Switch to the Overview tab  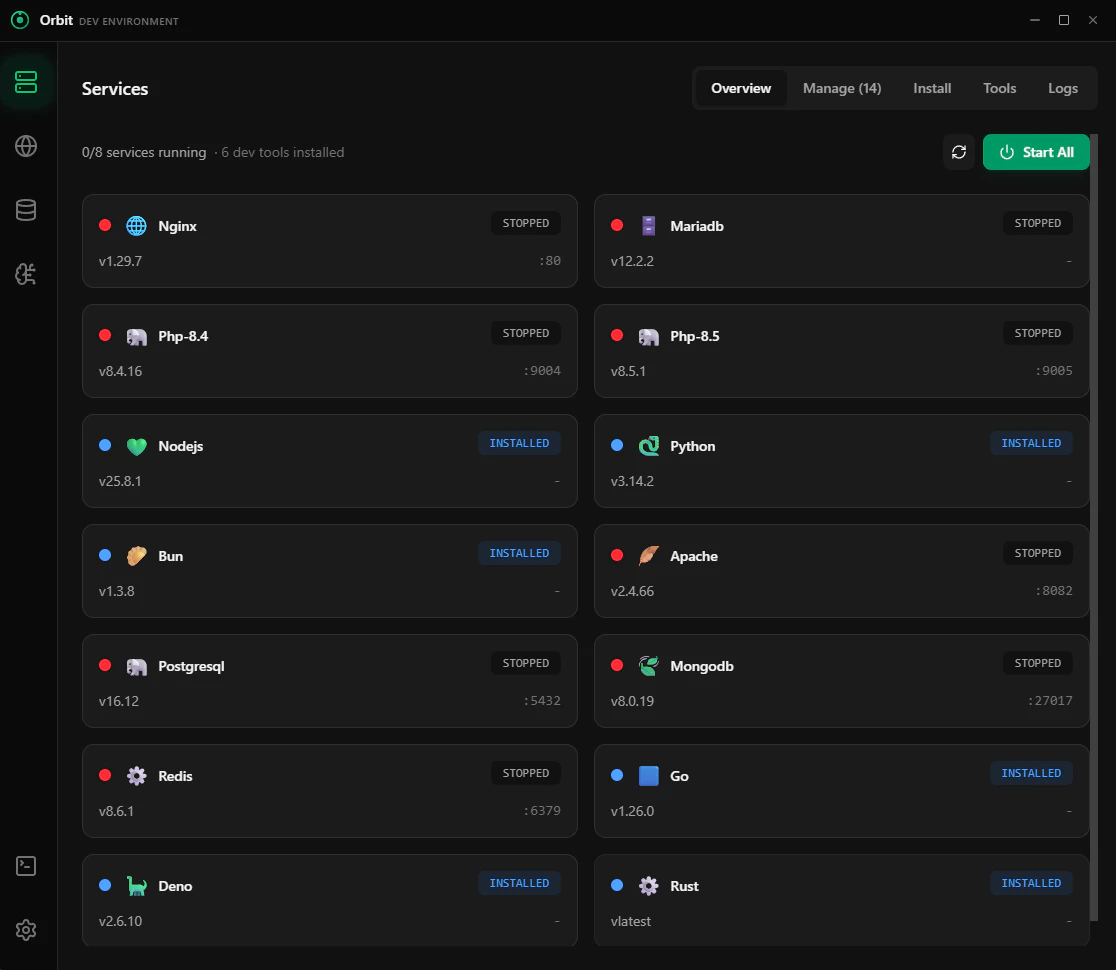coord(741,88)
